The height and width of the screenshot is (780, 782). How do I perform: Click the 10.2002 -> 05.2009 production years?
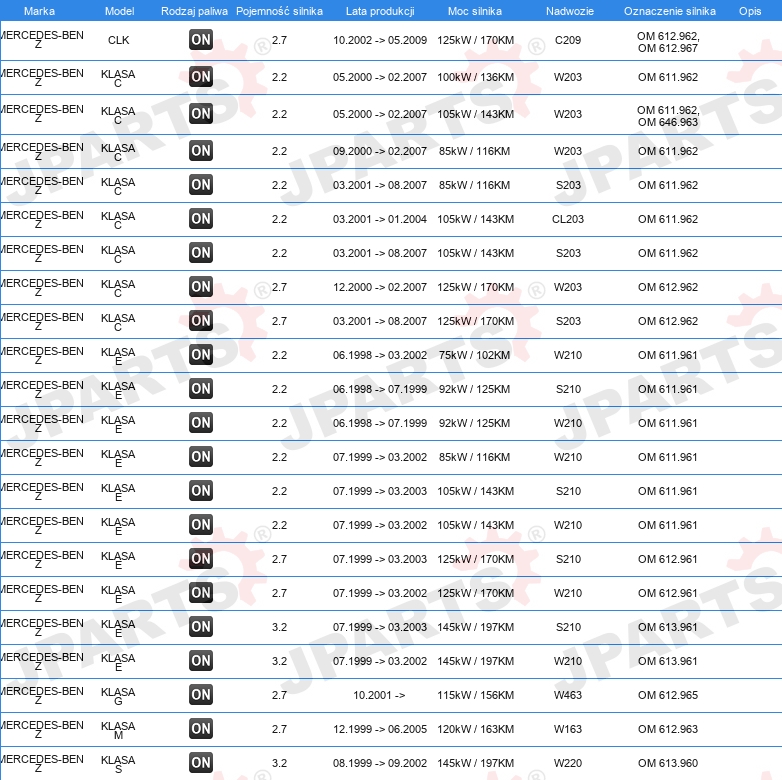click(380, 40)
